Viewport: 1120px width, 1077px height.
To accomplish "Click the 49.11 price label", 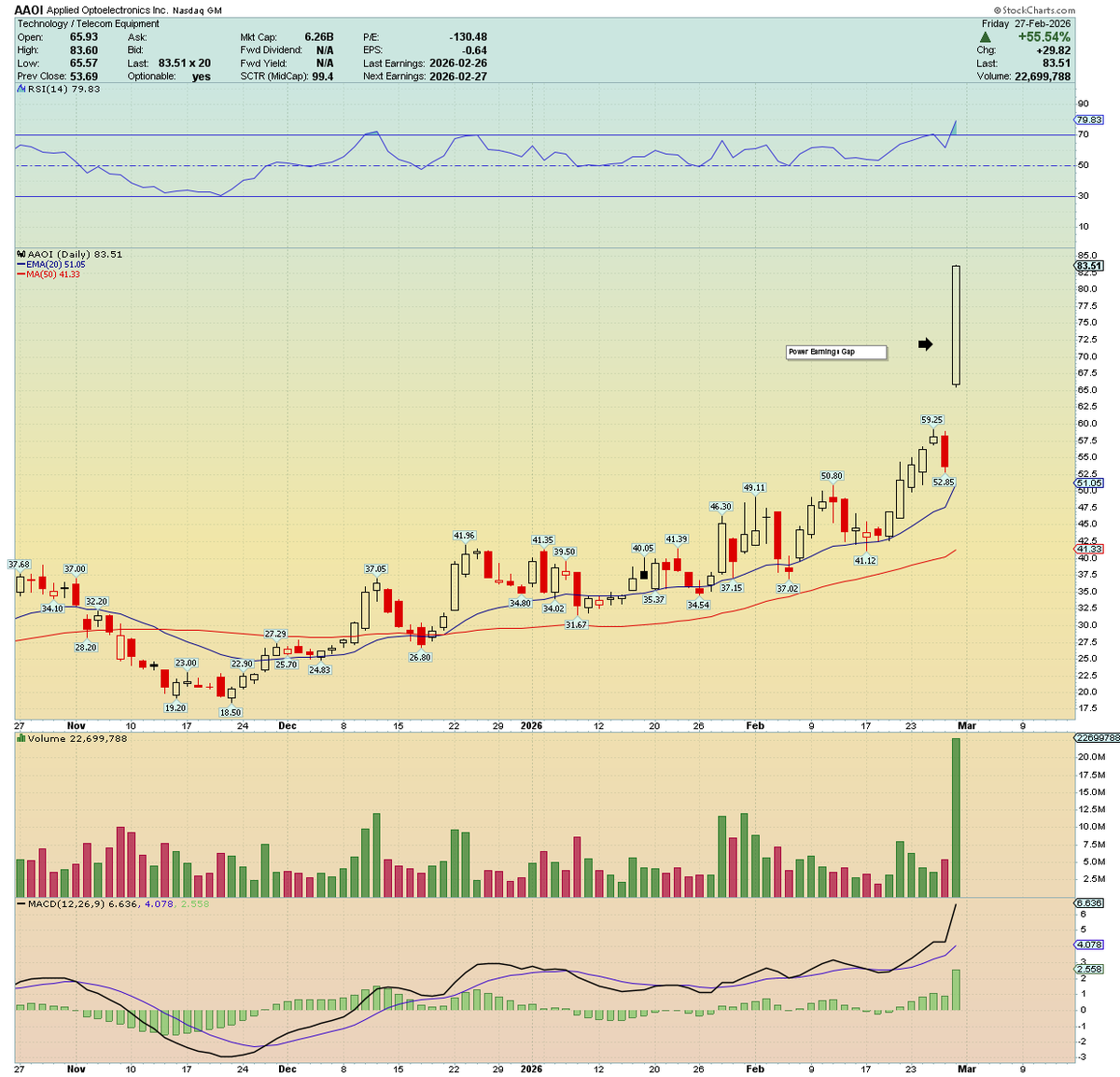I will coord(754,487).
